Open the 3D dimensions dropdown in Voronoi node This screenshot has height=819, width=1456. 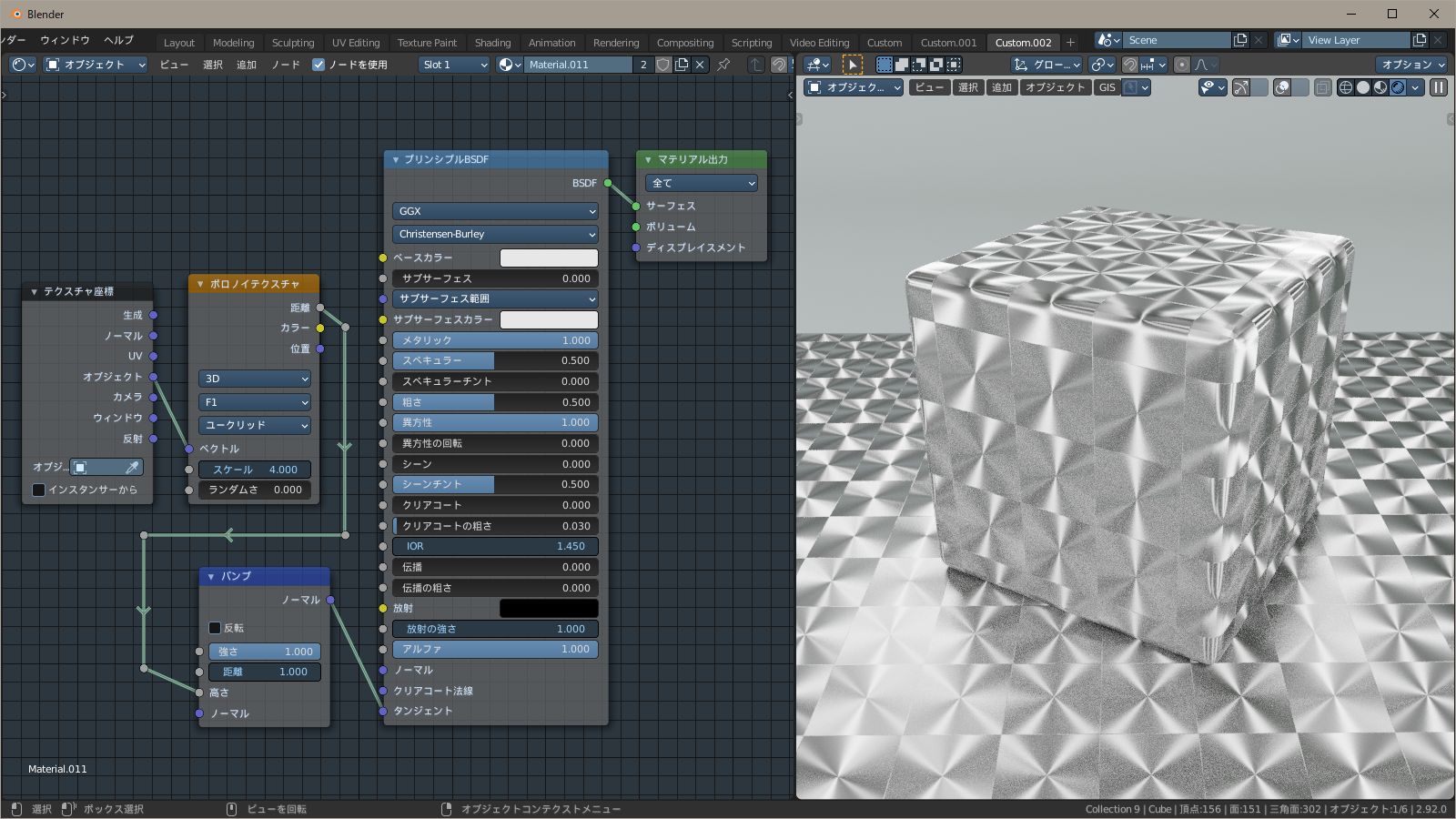255,379
